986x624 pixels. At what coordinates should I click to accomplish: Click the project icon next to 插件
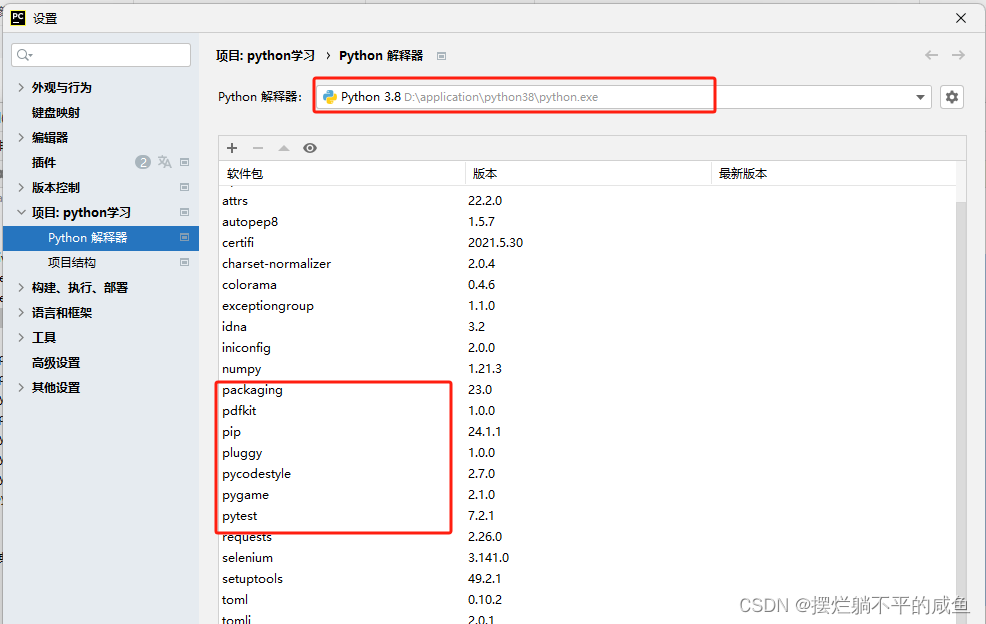coord(184,162)
